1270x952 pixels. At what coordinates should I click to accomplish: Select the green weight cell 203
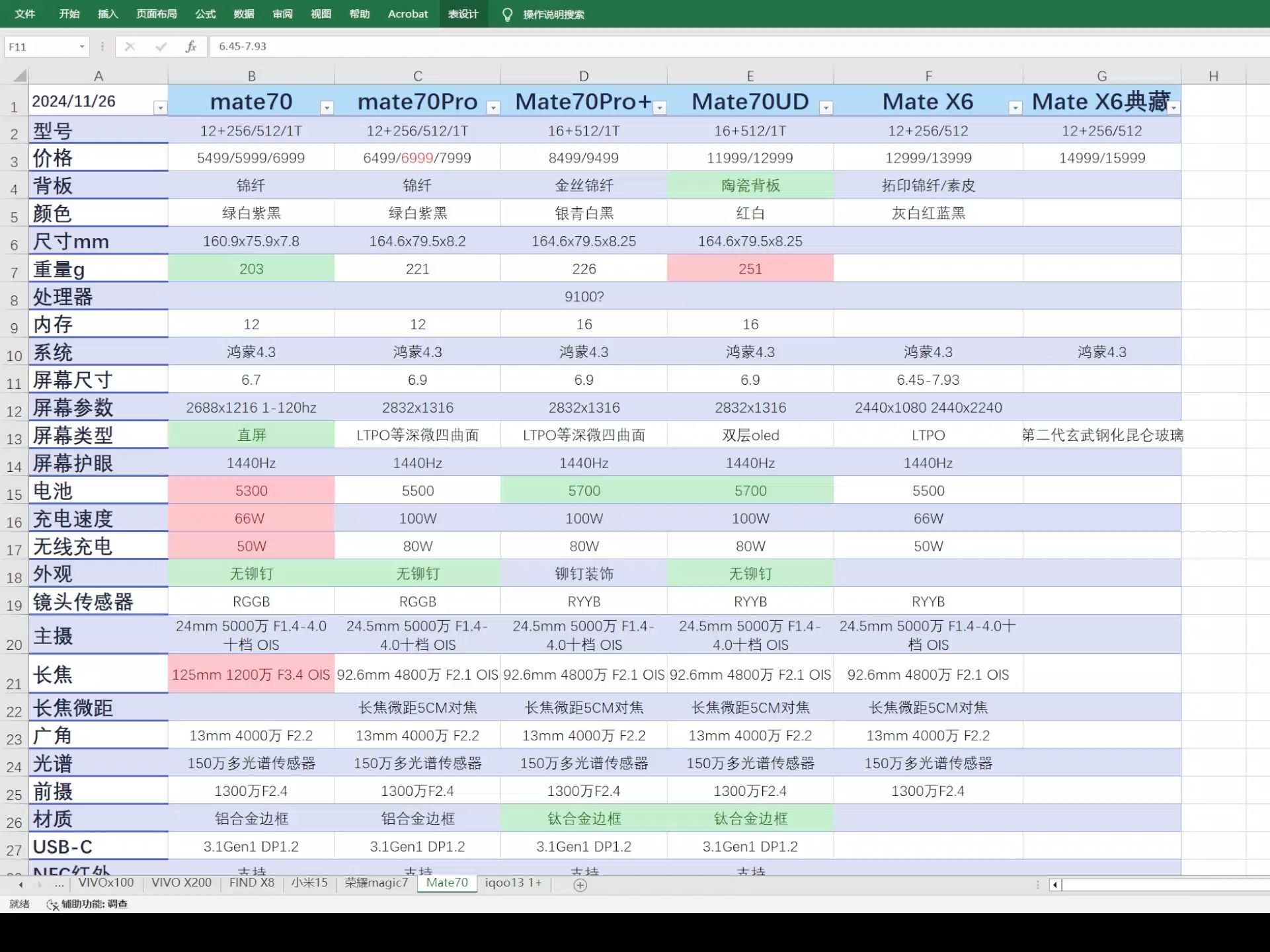click(x=251, y=269)
